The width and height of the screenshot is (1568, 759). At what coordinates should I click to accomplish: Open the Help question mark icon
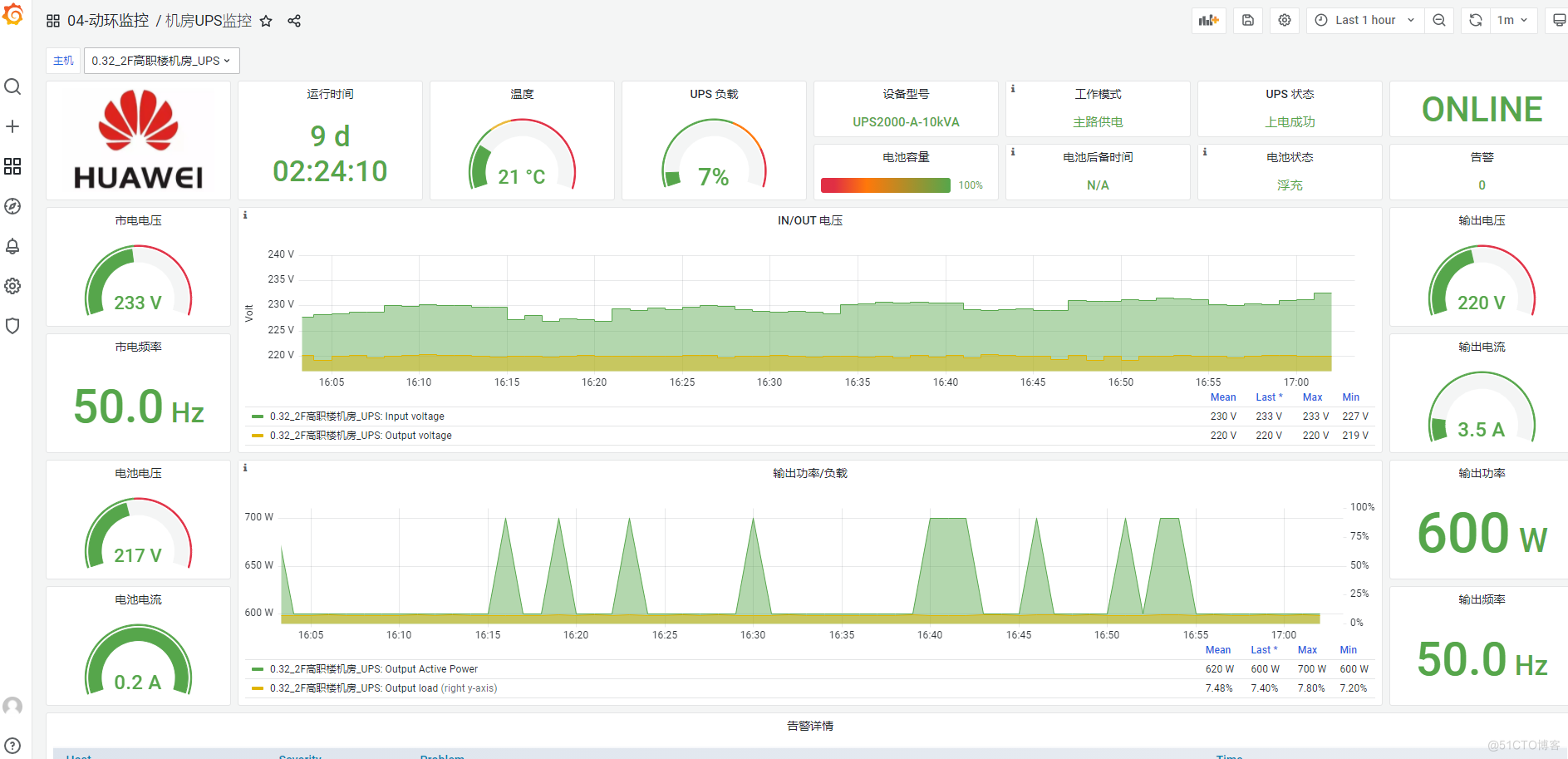click(12, 746)
